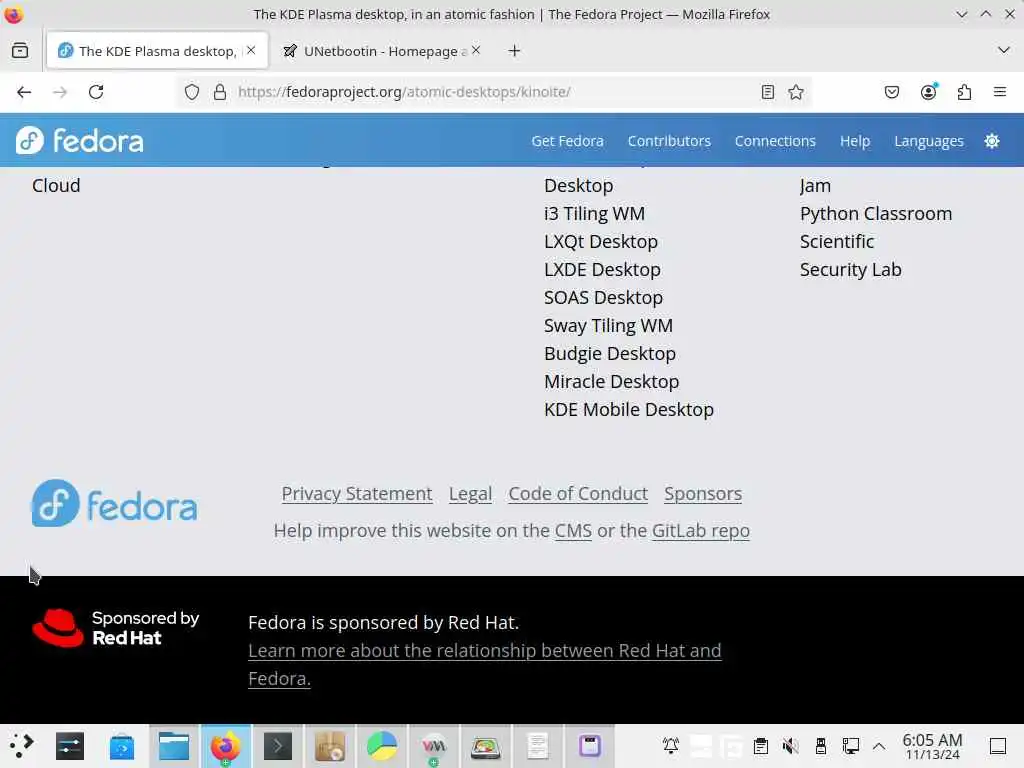Reload the current Fedora page
Image resolution: width=1024 pixels, height=768 pixels.
tap(96, 92)
